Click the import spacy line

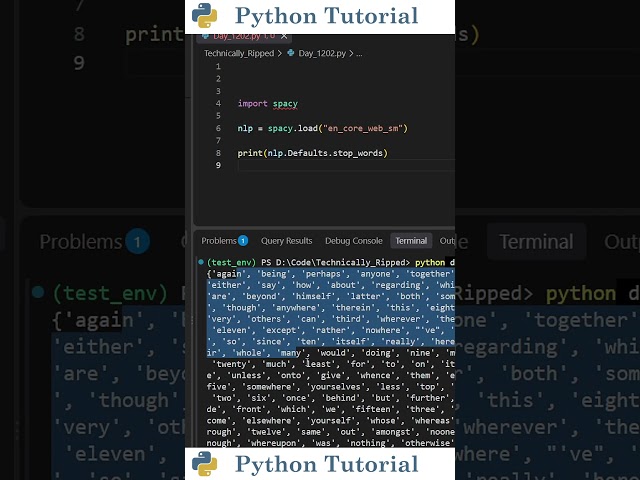point(267,104)
